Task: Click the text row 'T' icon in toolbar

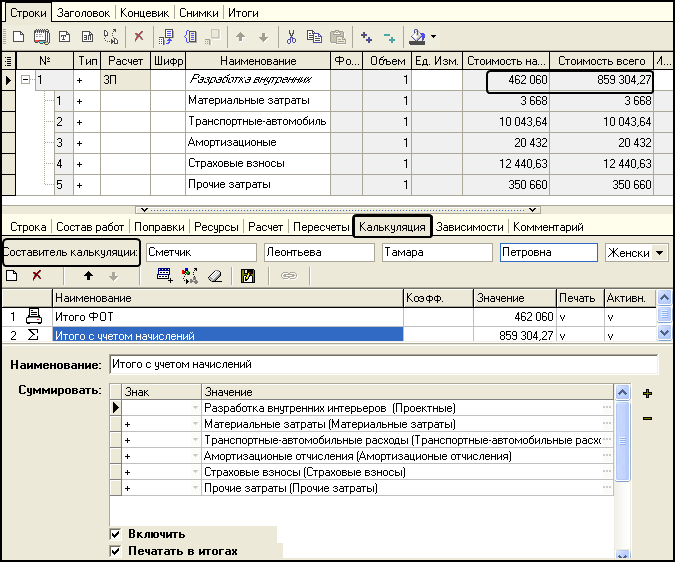Action: click(65, 37)
